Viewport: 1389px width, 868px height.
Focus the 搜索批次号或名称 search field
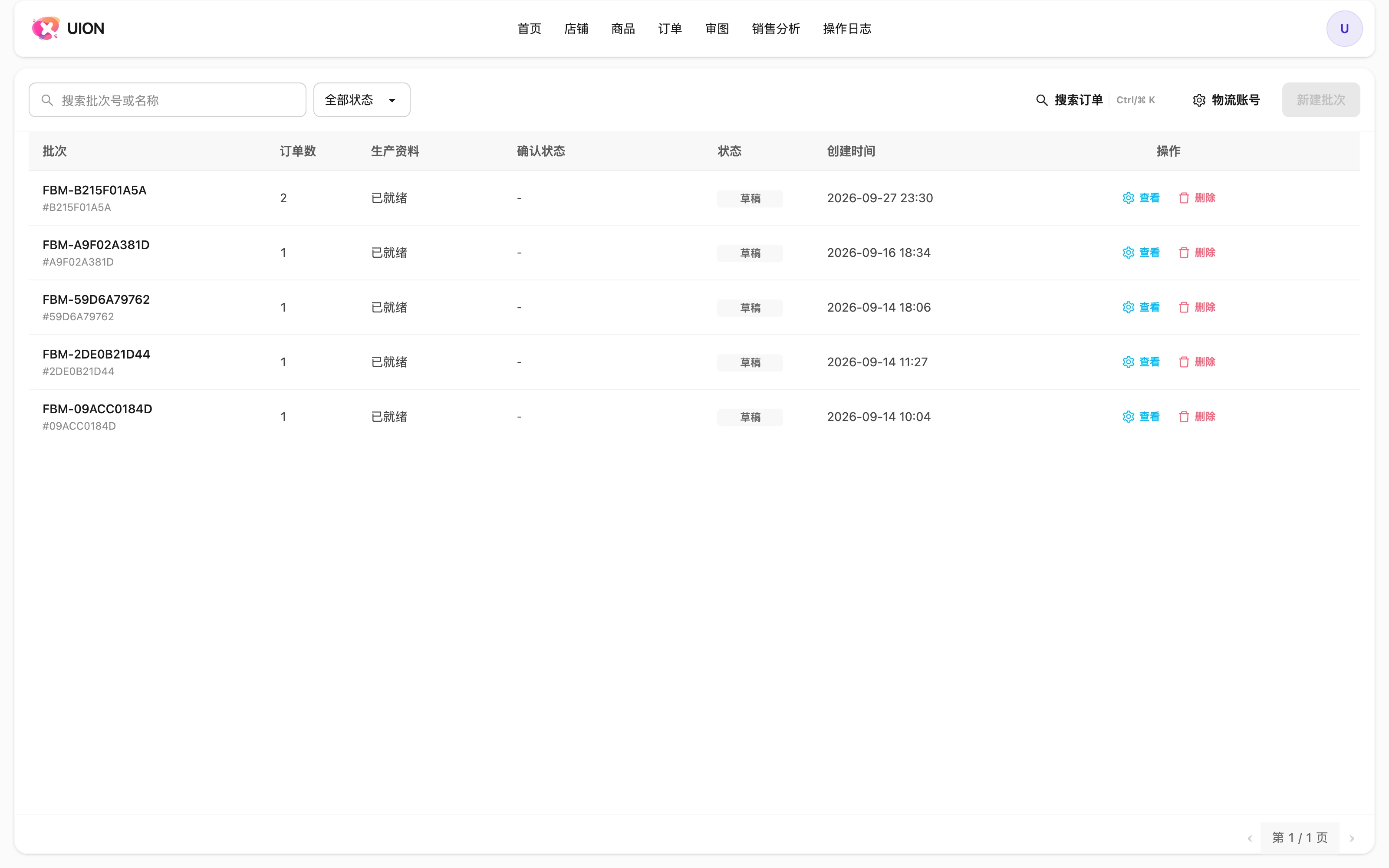pos(167,100)
